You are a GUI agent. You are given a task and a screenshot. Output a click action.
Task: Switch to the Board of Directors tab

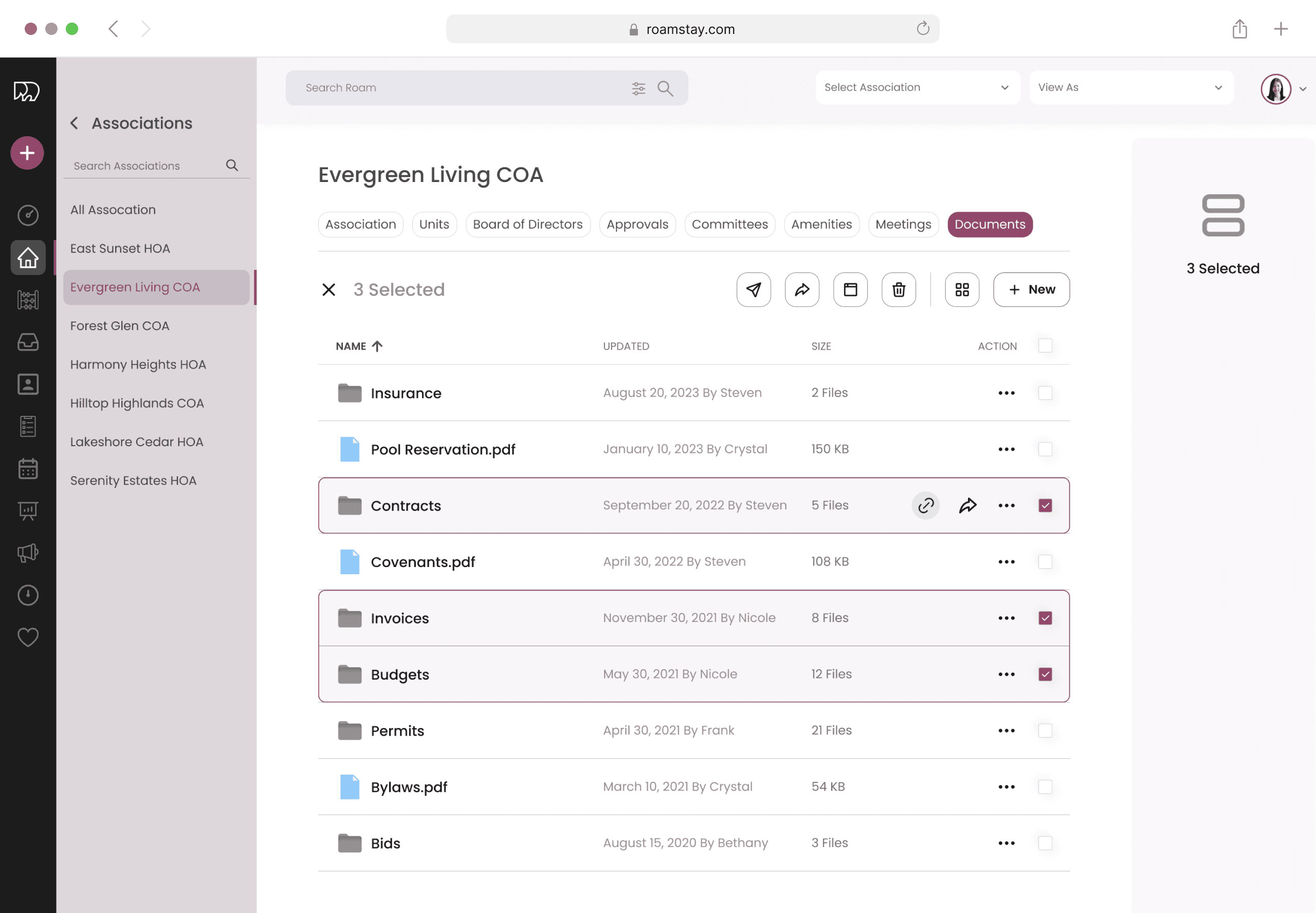527,224
